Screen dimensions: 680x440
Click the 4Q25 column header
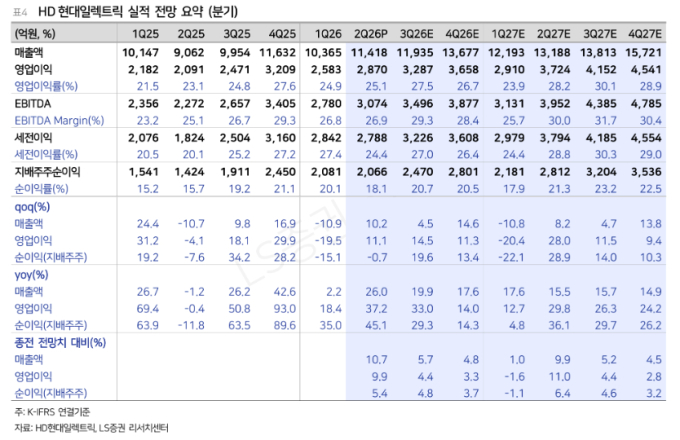(x=283, y=34)
